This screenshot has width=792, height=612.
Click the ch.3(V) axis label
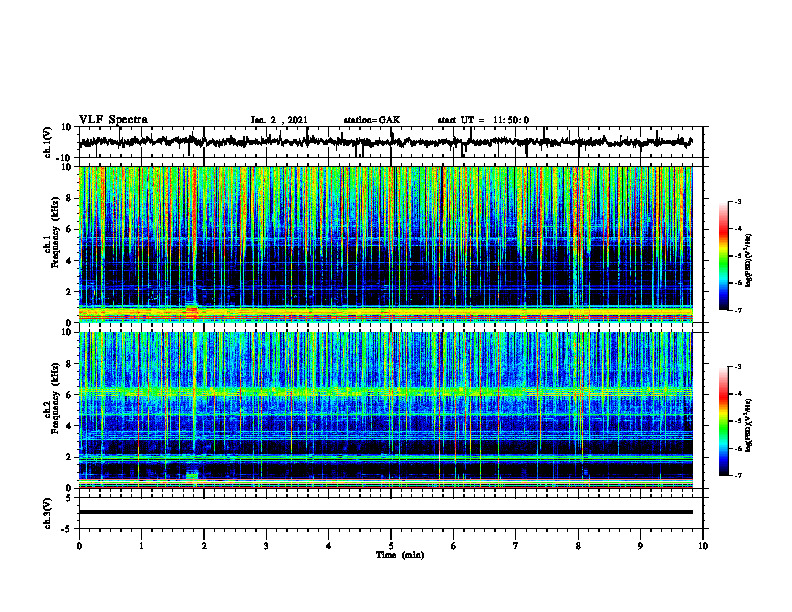pyautogui.click(x=48, y=513)
